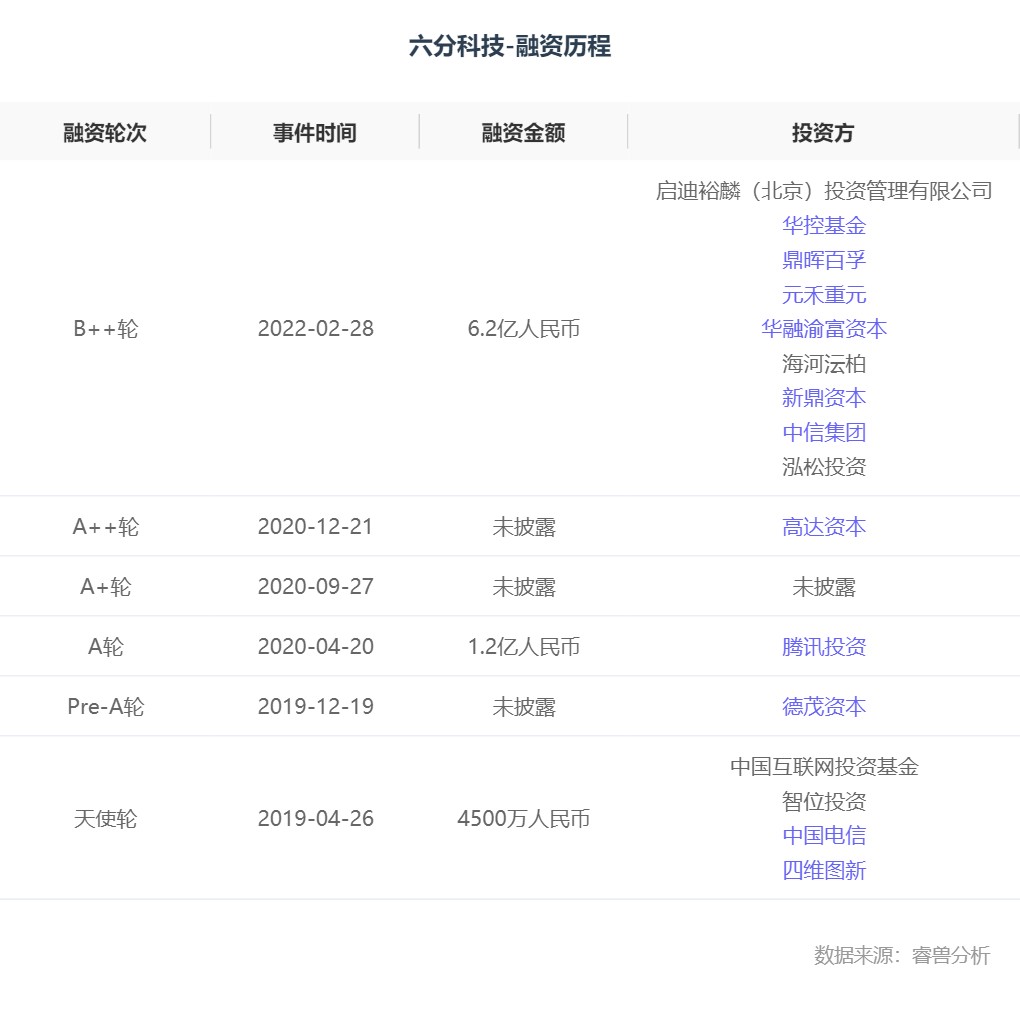Click the date 2019-12-19
Screen dimensions: 1020x1009
coord(315,706)
